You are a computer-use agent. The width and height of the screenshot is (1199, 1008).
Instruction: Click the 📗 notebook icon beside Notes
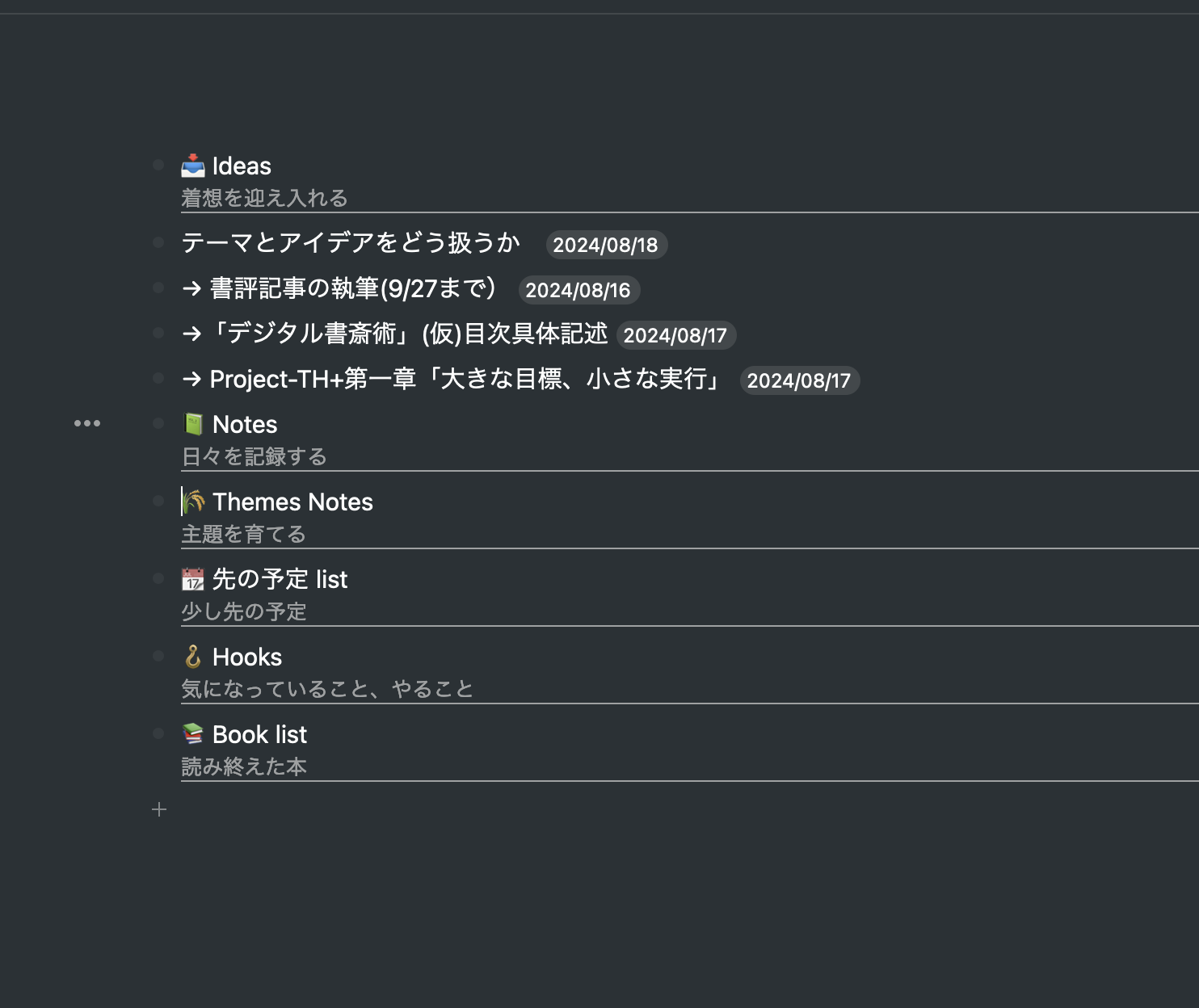coord(191,423)
